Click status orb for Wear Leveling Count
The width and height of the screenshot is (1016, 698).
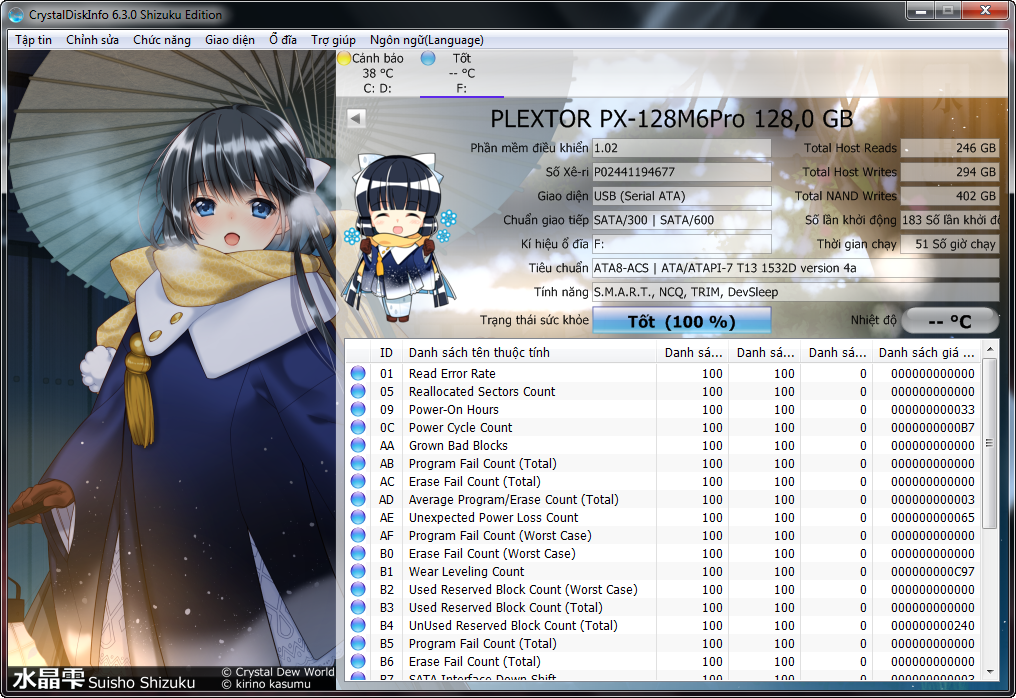pos(358,571)
